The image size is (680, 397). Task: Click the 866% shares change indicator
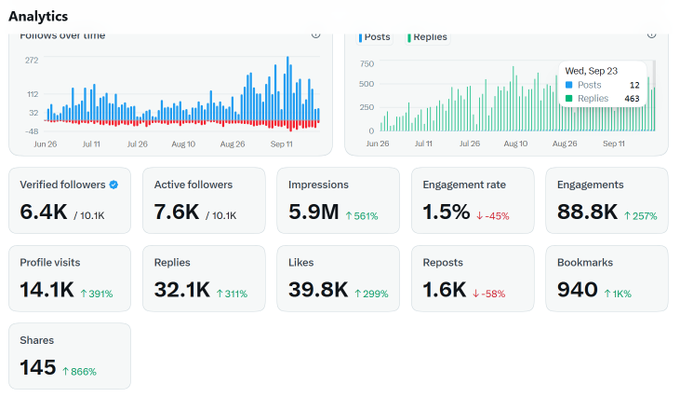pos(79,372)
